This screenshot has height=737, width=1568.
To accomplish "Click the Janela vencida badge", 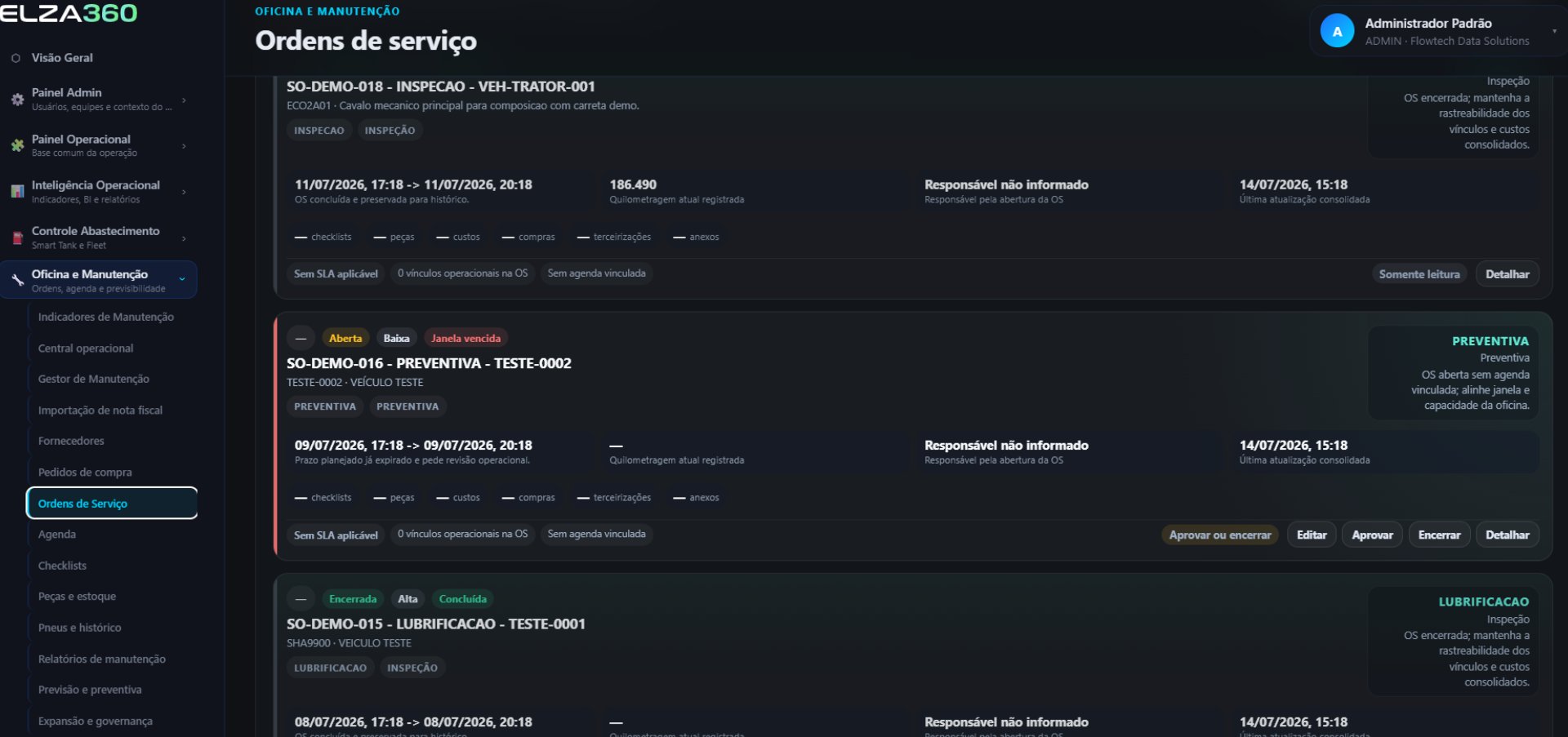I will point(465,338).
